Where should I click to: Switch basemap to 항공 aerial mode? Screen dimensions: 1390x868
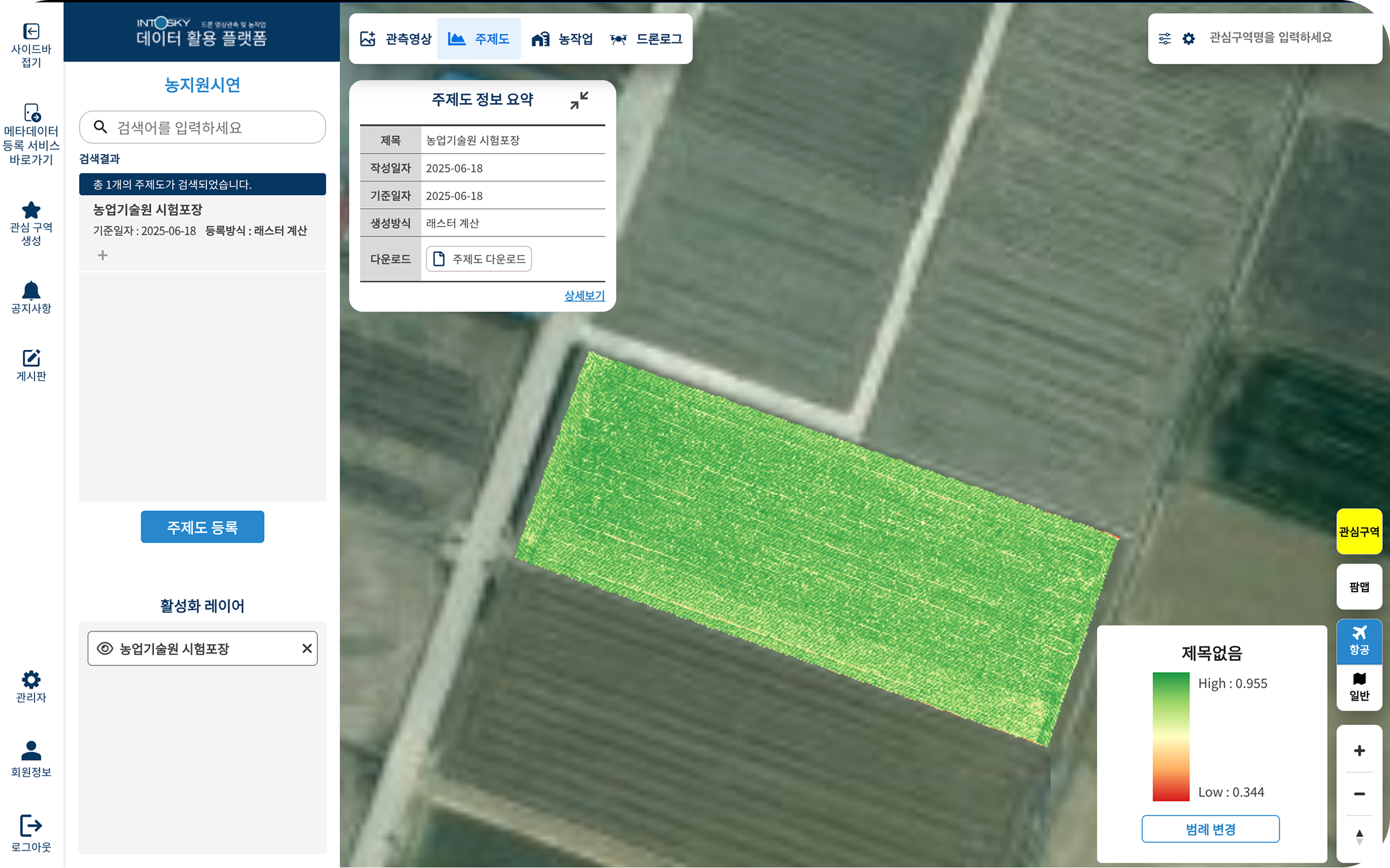pos(1359,641)
